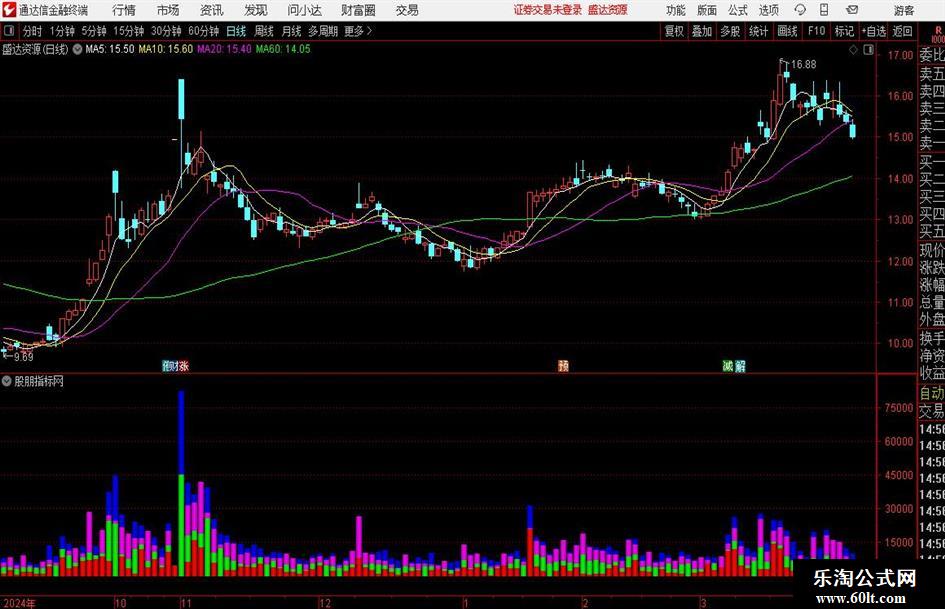Open the 行情 menu

click(124, 10)
